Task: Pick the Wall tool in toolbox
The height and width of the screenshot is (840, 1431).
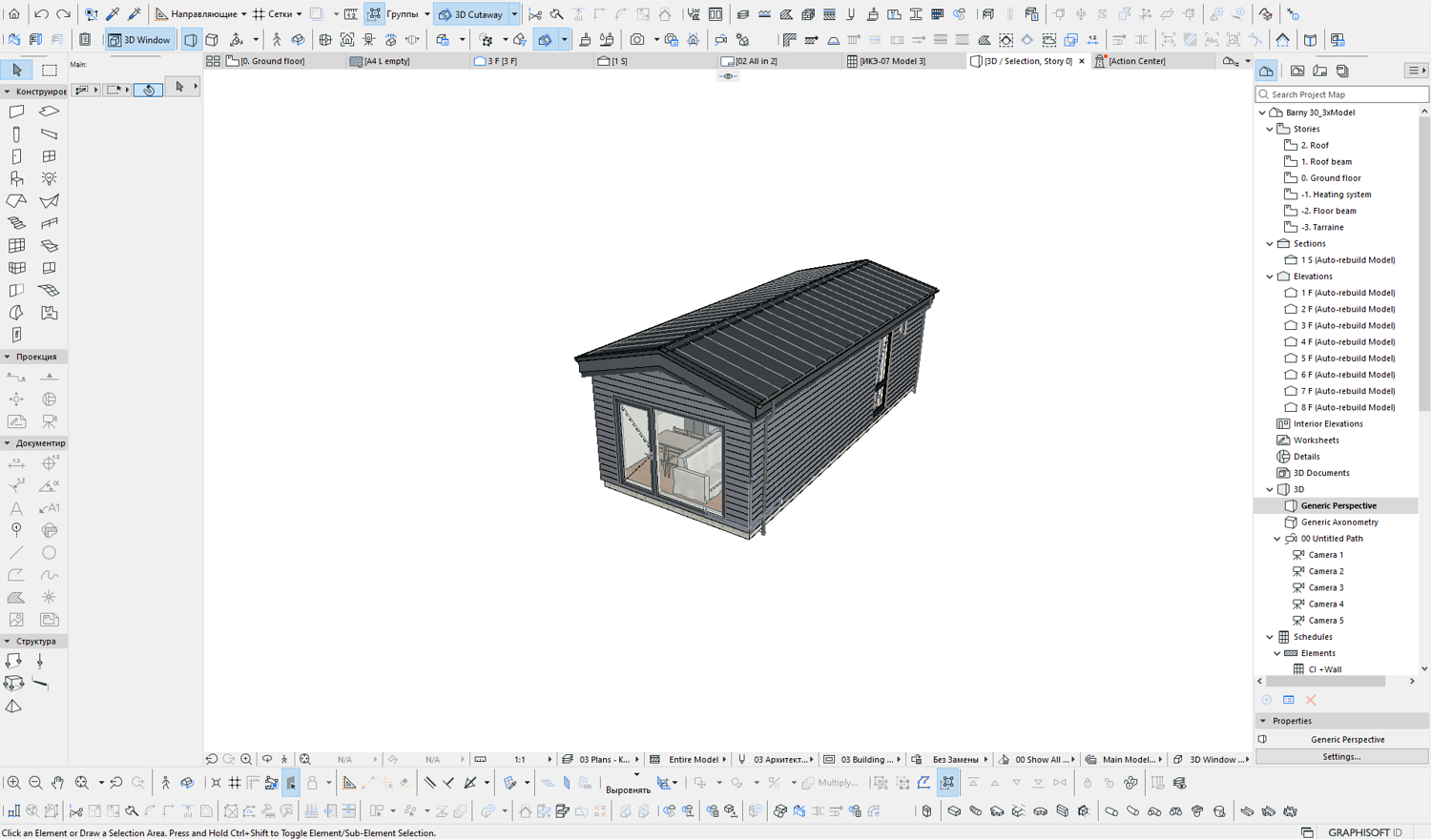Action: 16,112
